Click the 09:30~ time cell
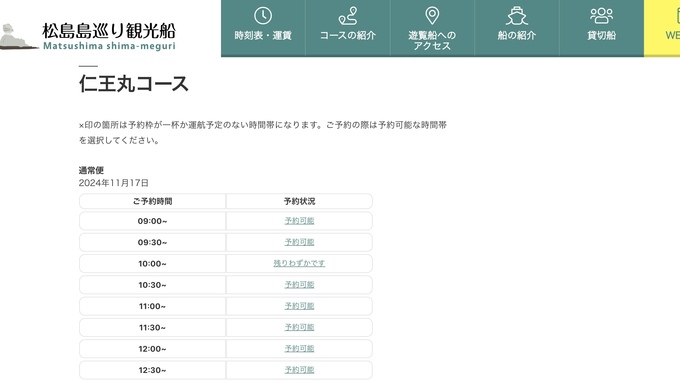680x382 pixels. (152, 242)
